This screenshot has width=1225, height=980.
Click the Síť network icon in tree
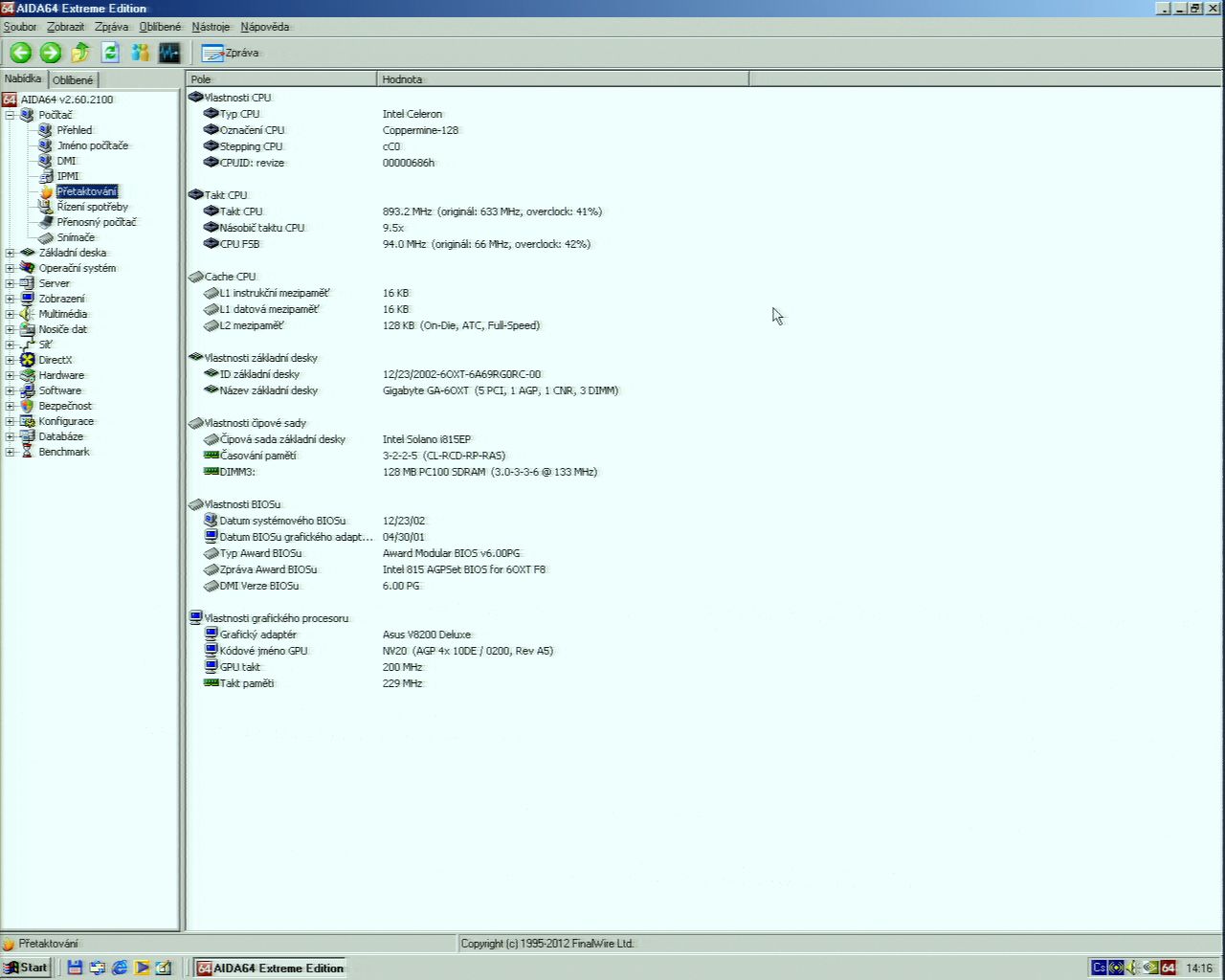tap(28, 345)
